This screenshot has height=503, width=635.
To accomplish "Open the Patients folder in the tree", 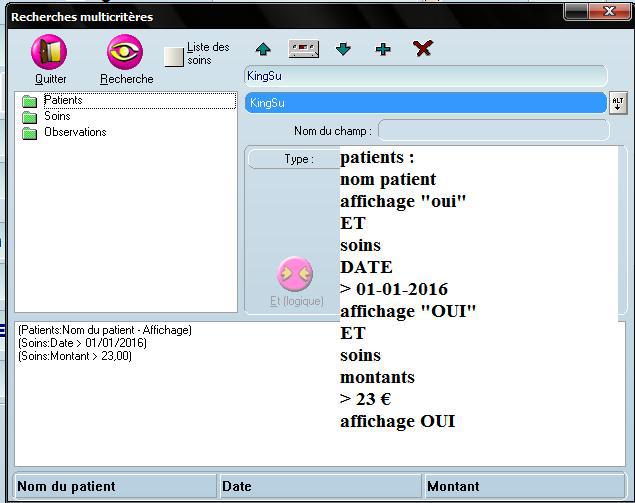I will [x=63, y=100].
